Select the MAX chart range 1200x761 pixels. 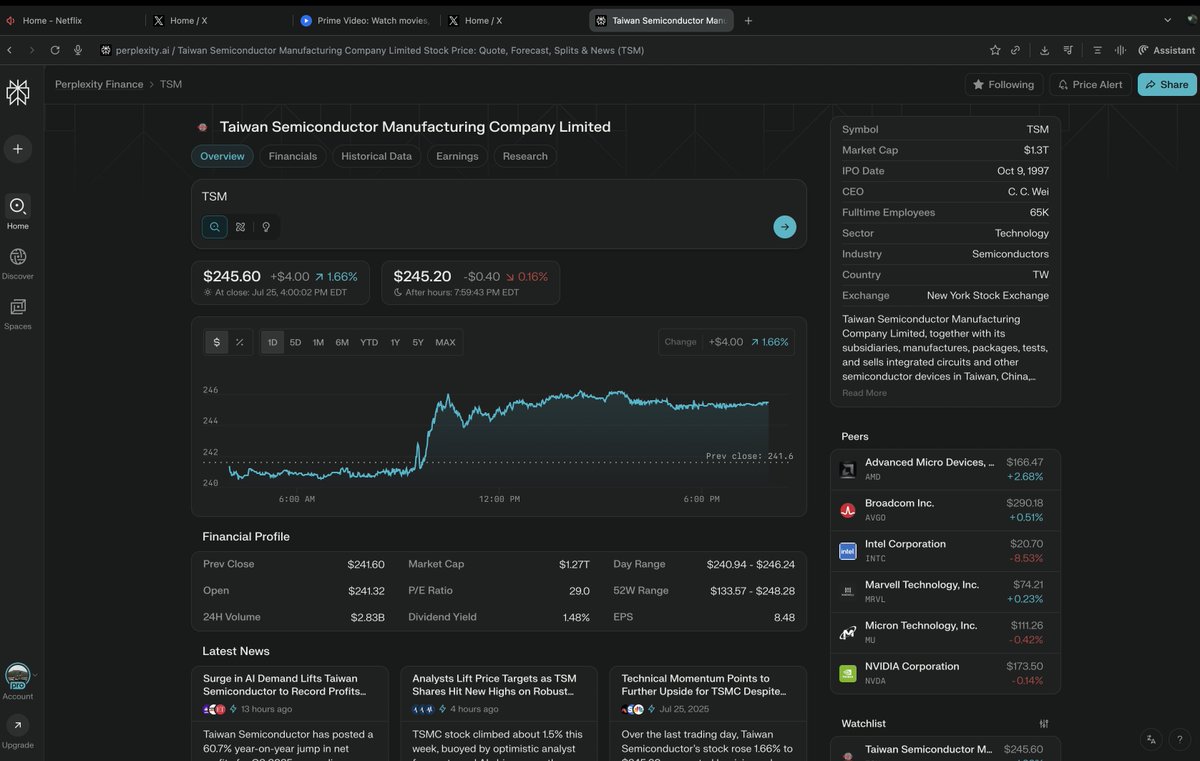click(x=445, y=342)
